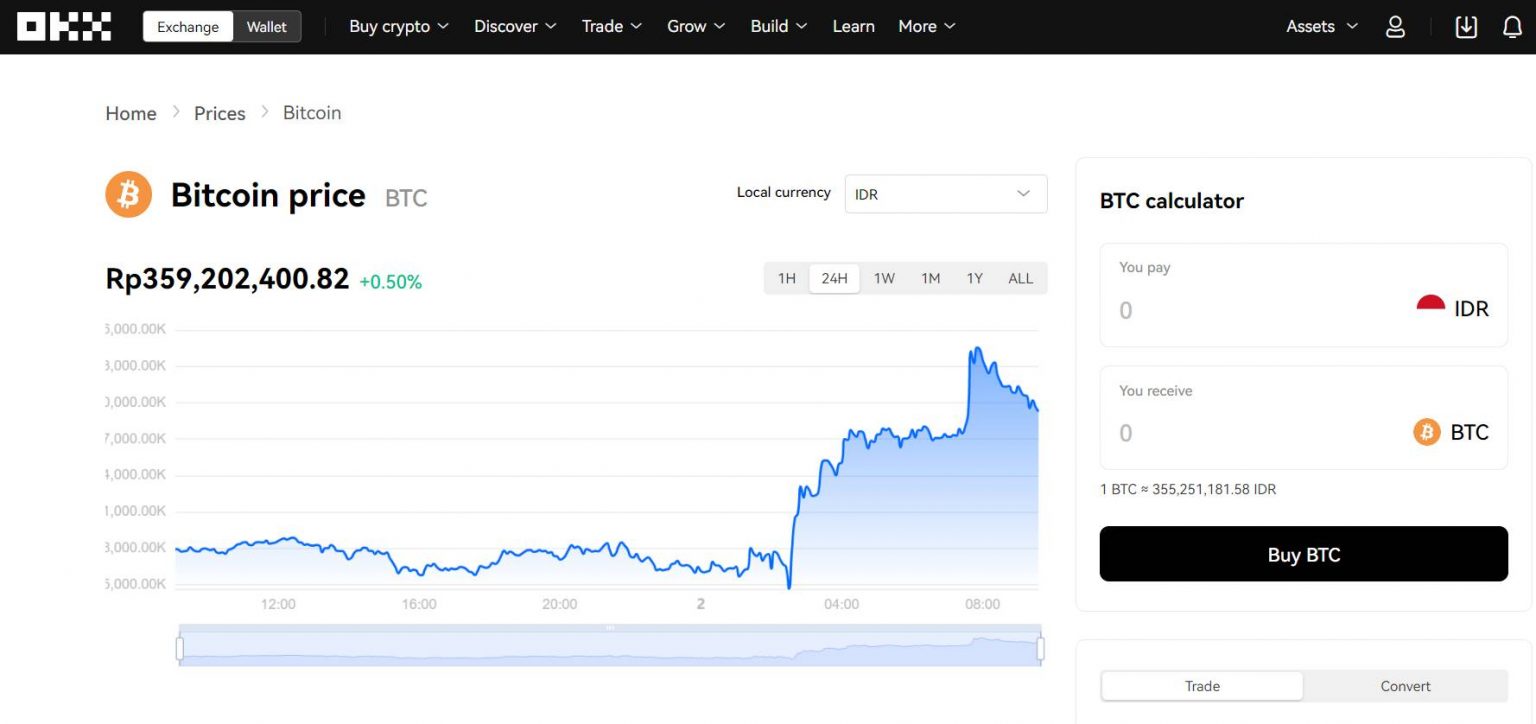The height and width of the screenshot is (724, 1536).
Task: Click the download app icon
Action: (x=1465, y=27)
